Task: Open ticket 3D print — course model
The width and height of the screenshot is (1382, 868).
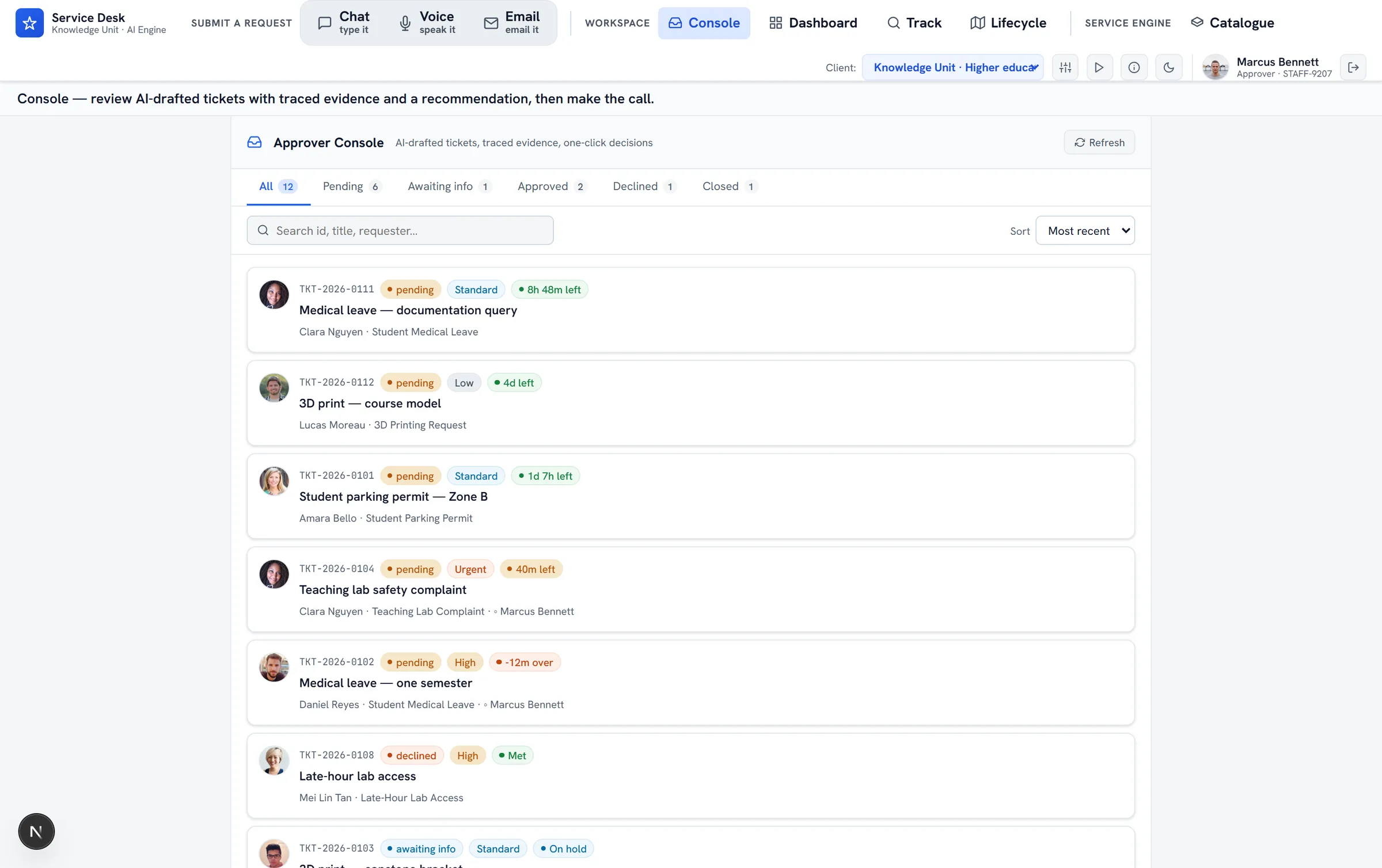Action: click(690, 403)
